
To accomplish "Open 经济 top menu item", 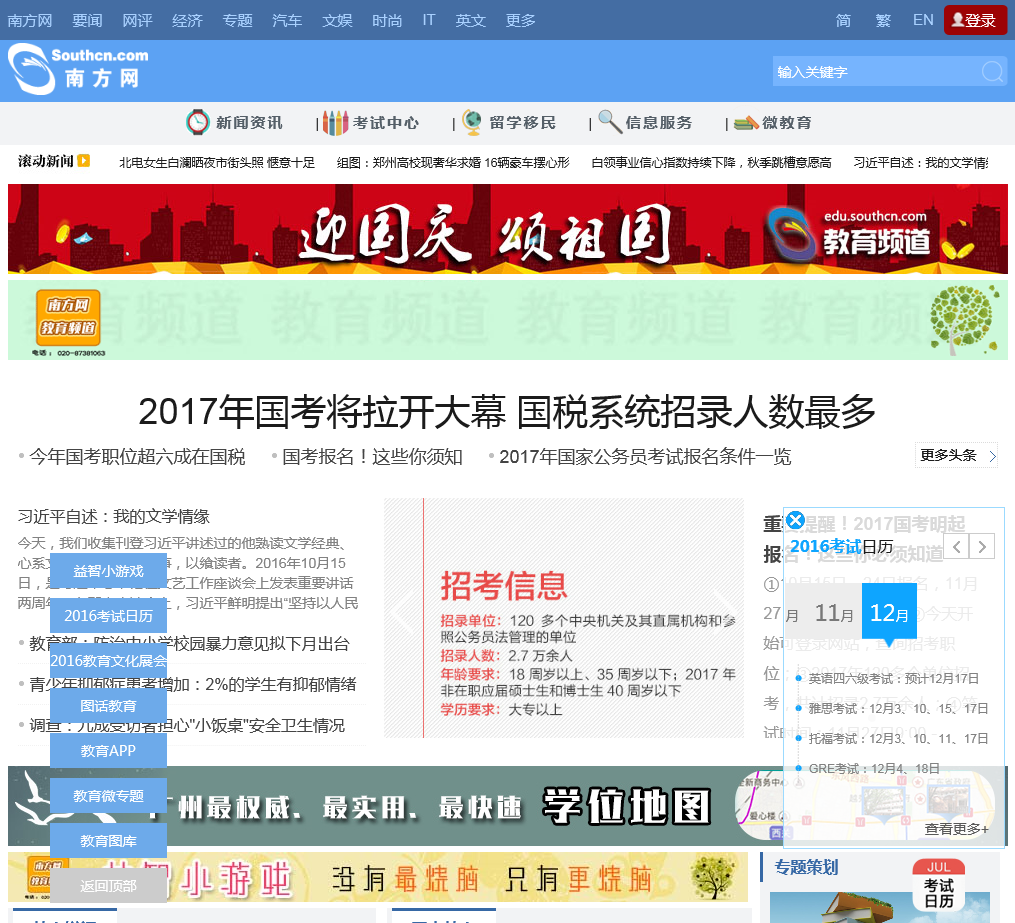I will click(188, 20).
